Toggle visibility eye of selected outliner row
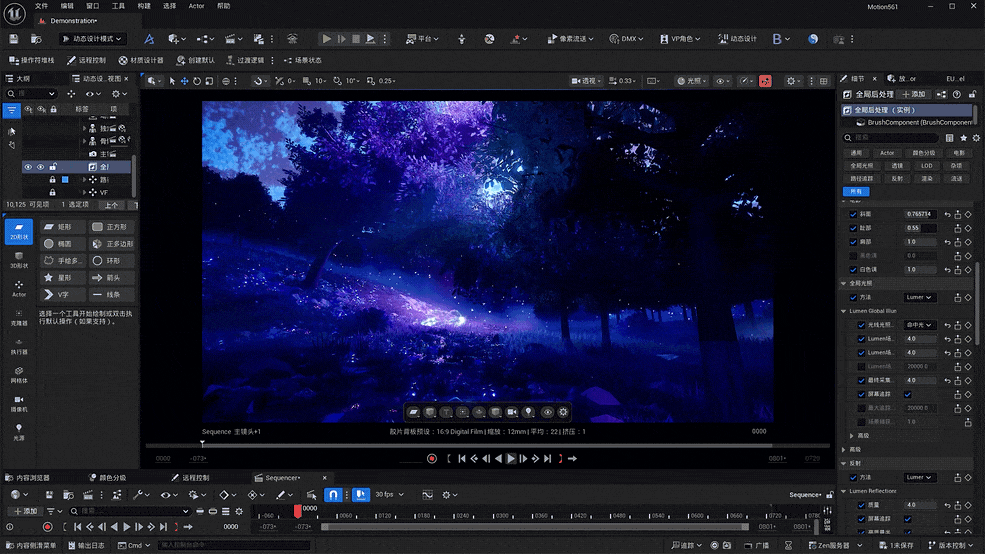The height and width of the screenshot is (554, 985). [28, 167]
